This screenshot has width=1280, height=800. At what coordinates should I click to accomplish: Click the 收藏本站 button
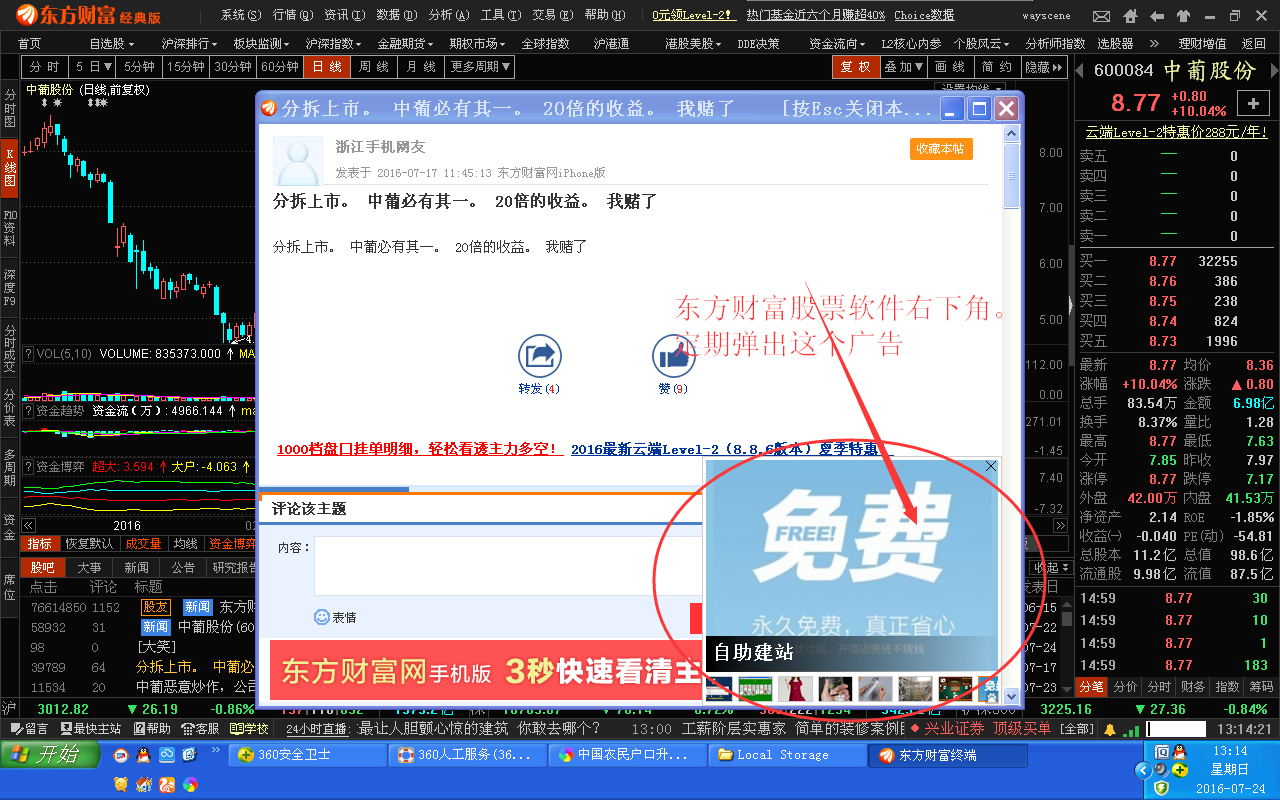point(940,148)
